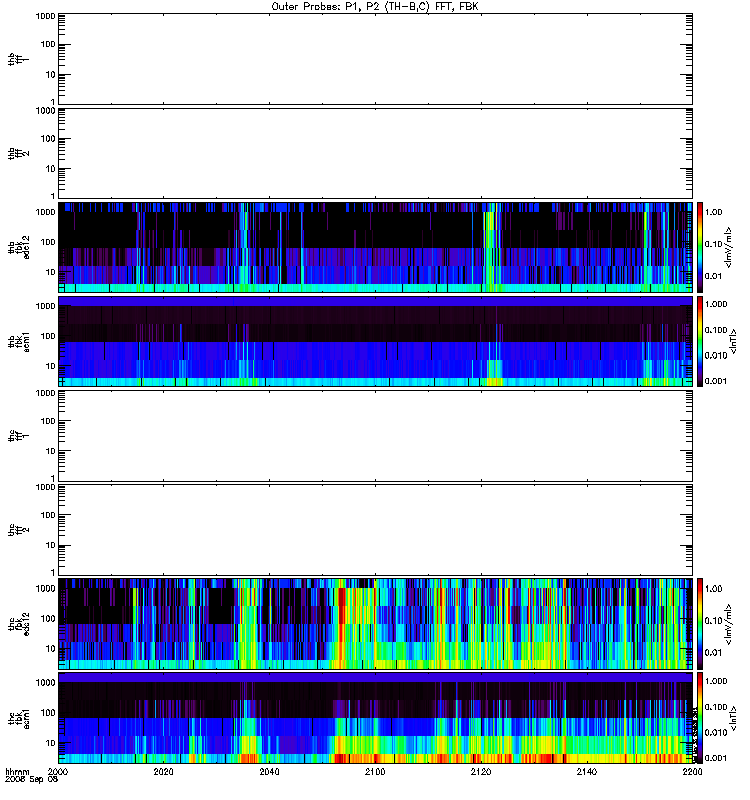750x800 pixels.
Task: Click the "0.100" value on thc scm1 color bar
Action: click(716, 707)
